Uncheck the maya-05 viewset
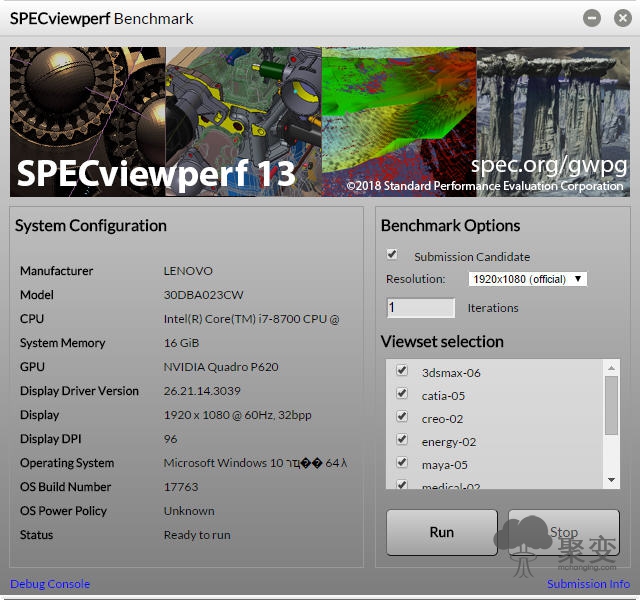 pos(402,462)
